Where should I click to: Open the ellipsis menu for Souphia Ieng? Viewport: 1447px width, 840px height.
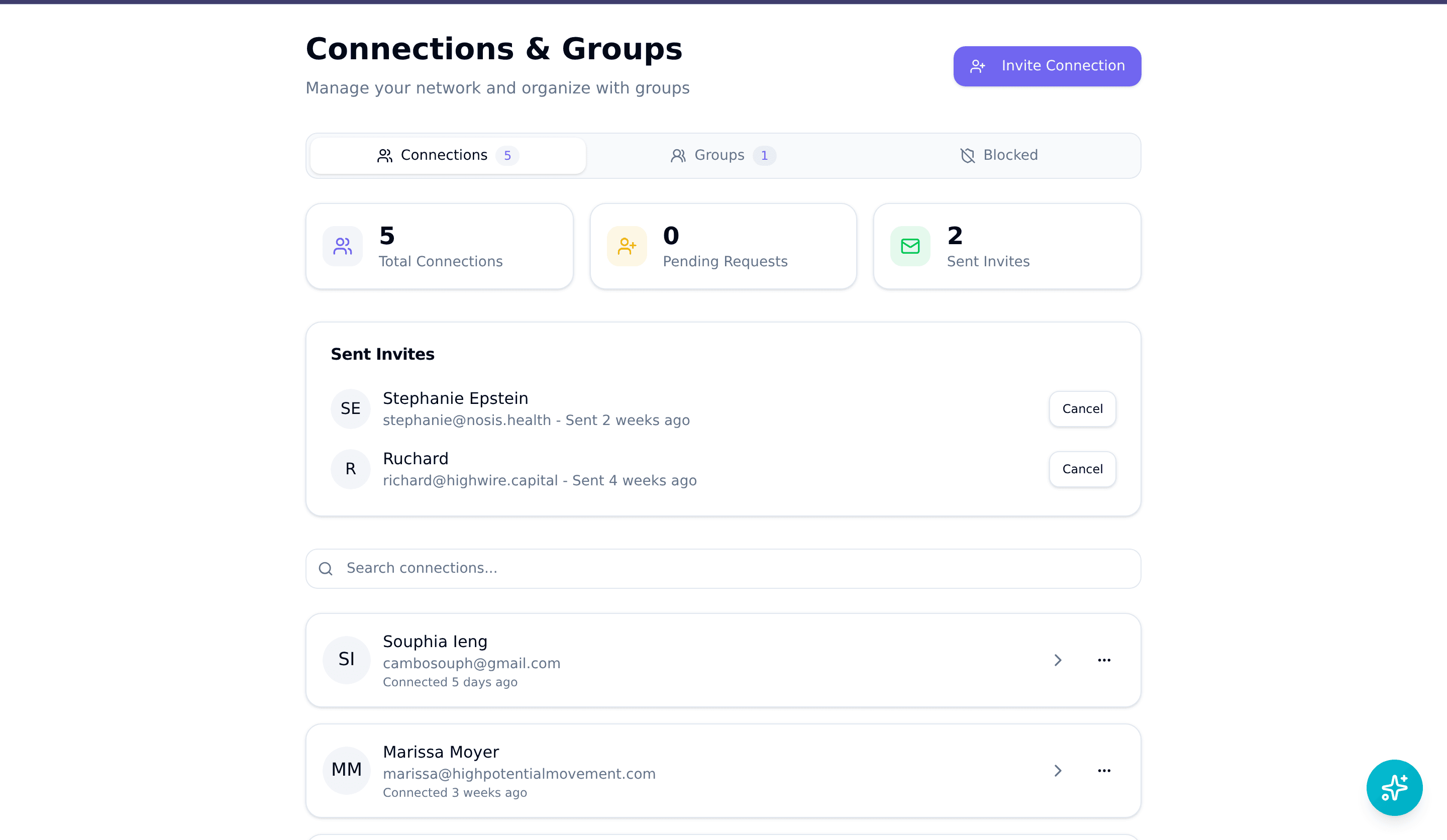tap(1104, 660)
